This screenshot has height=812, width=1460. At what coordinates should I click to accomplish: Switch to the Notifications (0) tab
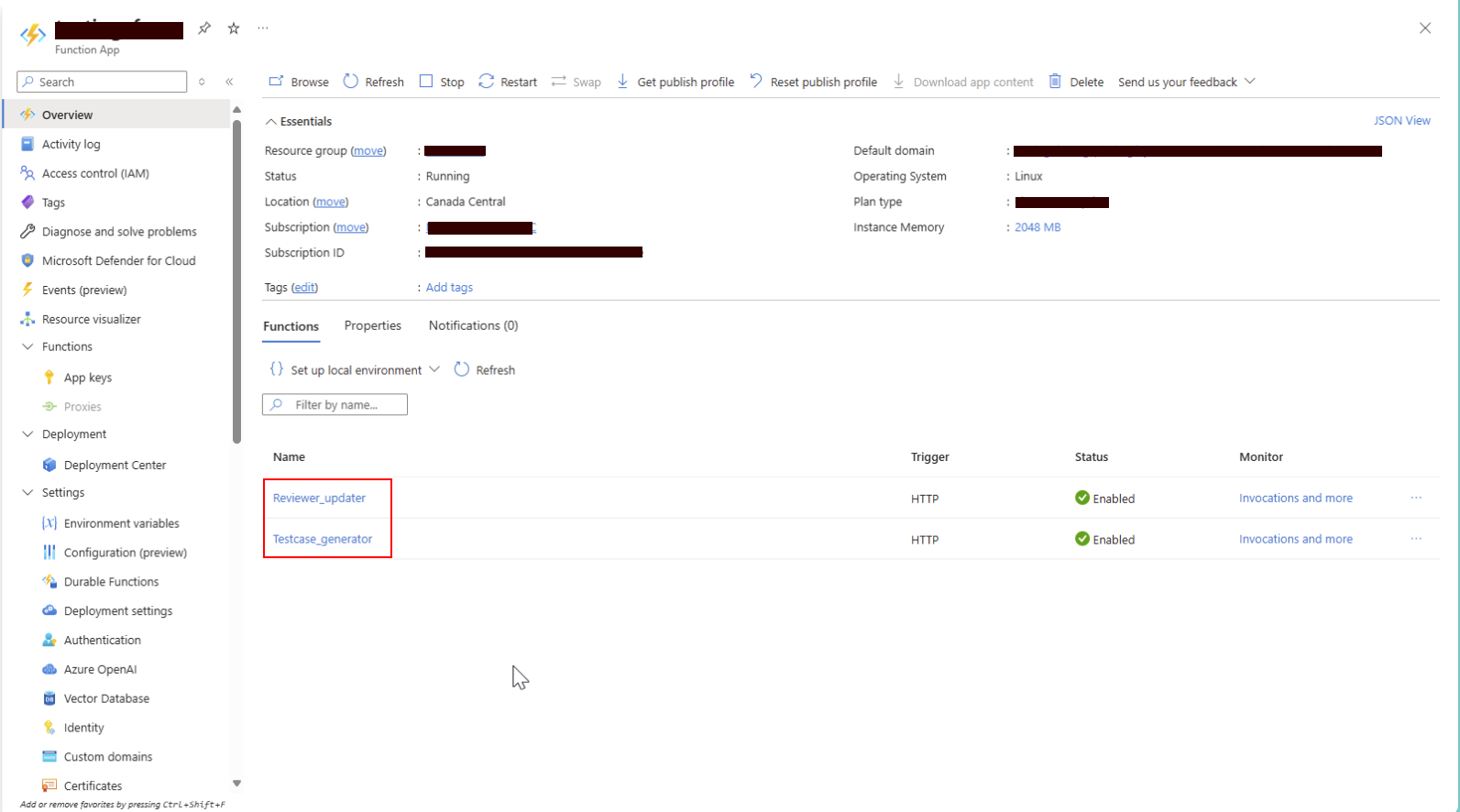click(473, 325)
